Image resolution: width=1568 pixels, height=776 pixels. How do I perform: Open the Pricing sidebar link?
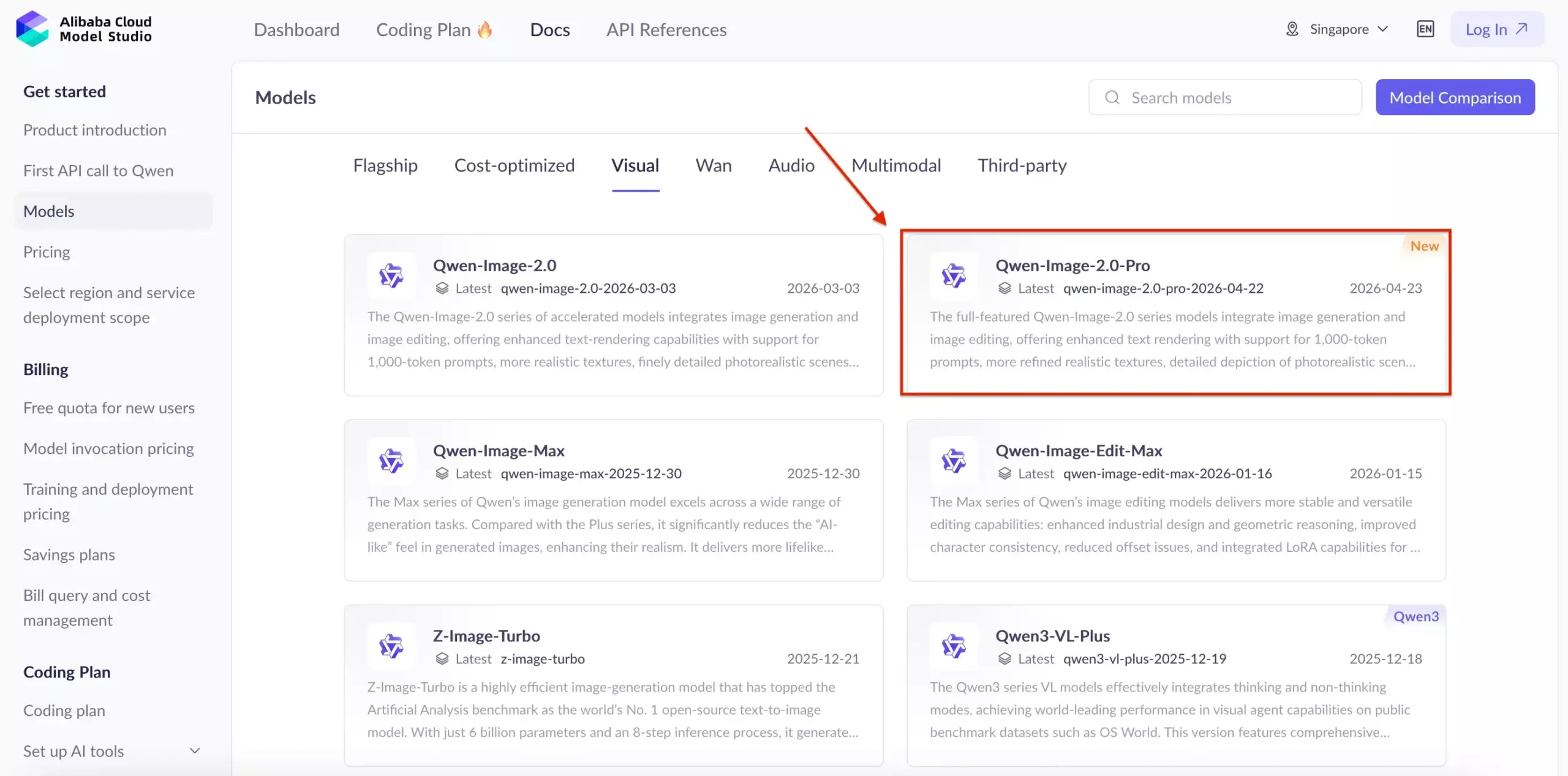[47, 252]
